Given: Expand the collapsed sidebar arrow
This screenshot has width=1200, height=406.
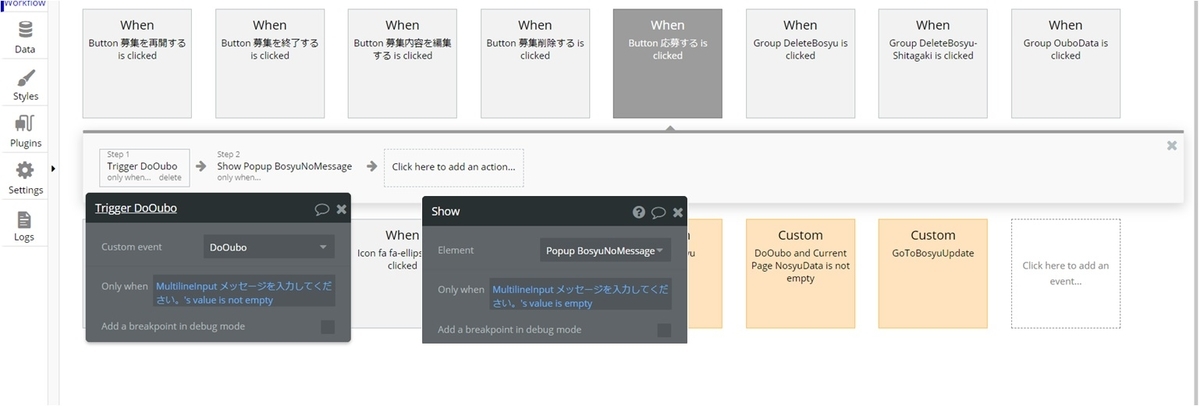Looking at the screenshot, I should pos(53,168).
